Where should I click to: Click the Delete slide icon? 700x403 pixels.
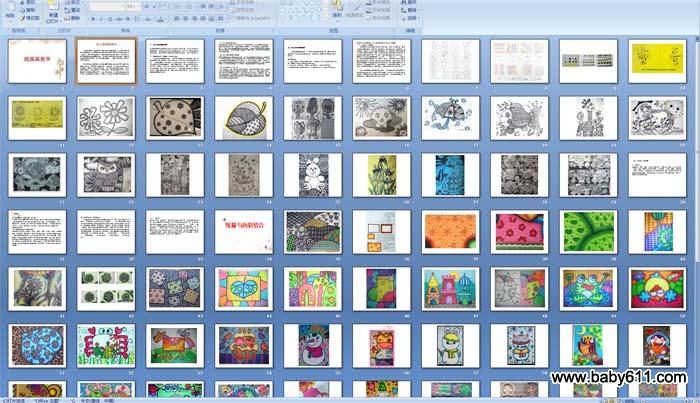pos(67,18)
